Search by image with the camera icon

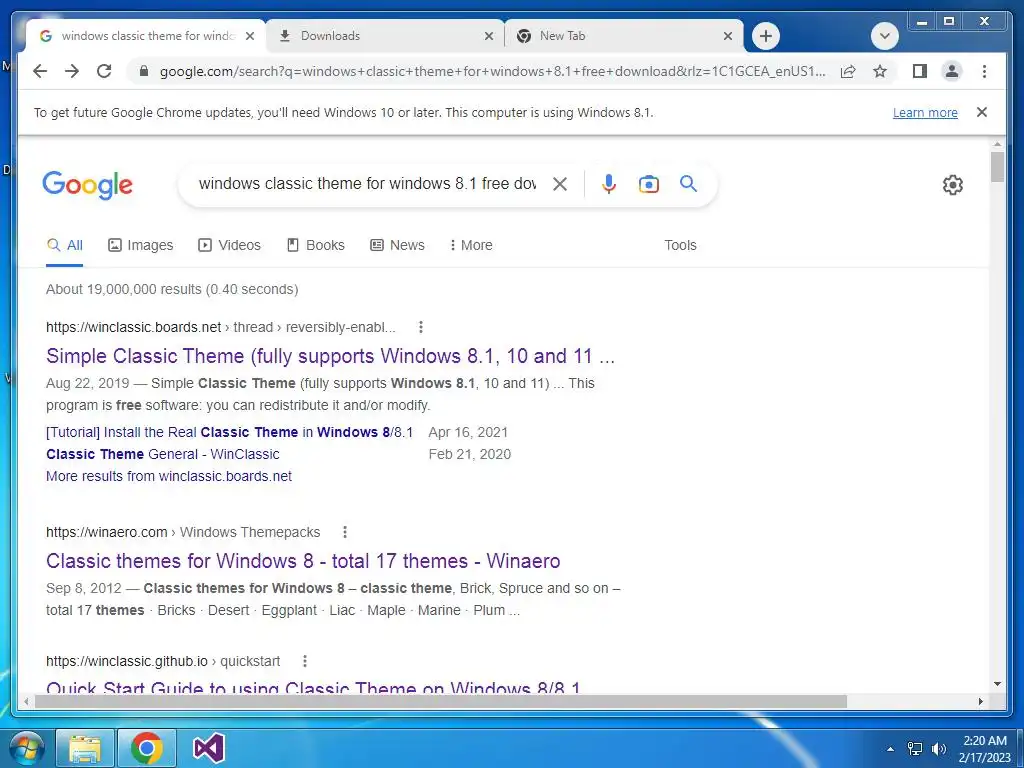[x=648, y=184]
